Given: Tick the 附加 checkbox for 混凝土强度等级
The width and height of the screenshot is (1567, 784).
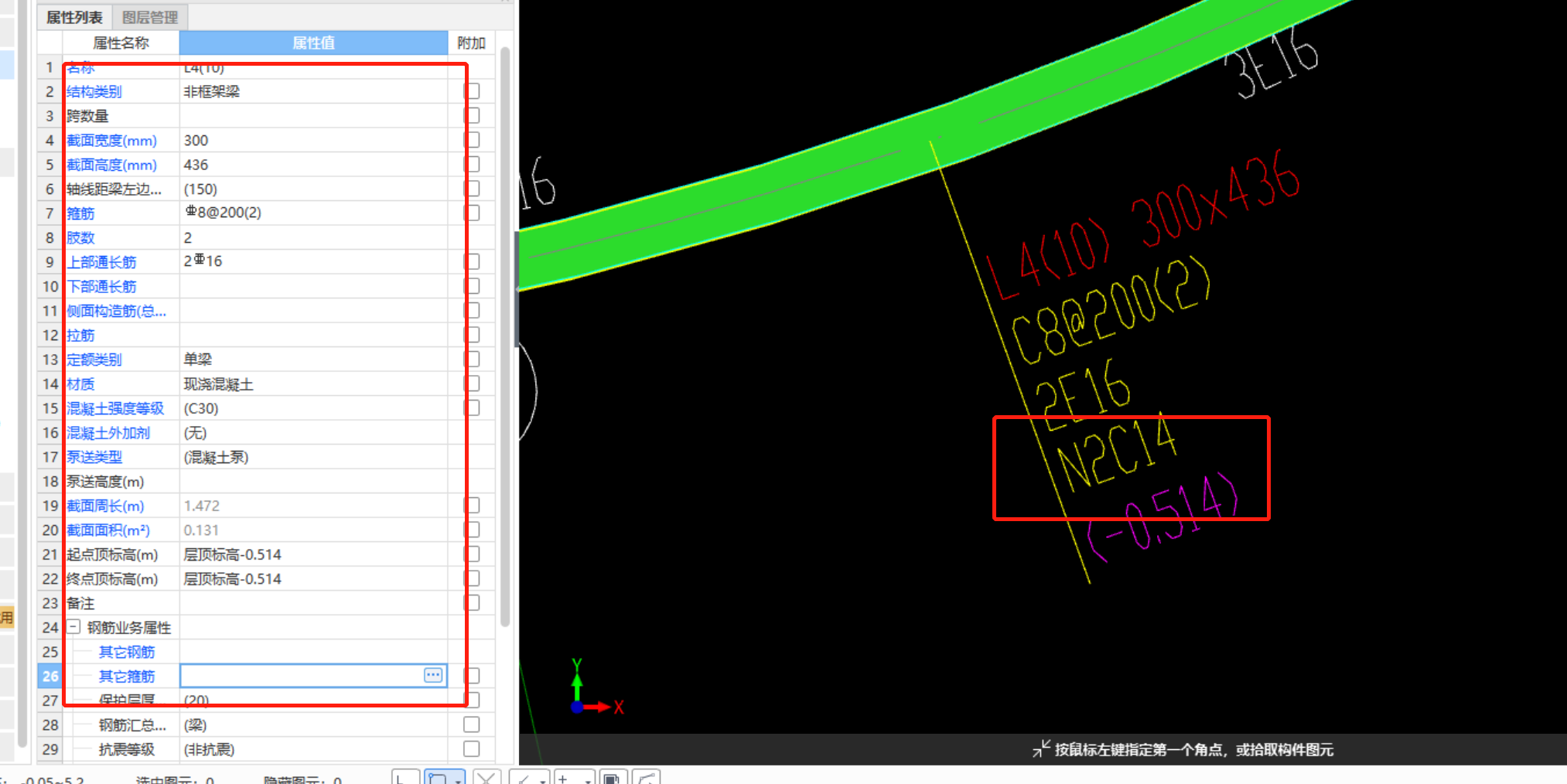Looking at the screenshot, I should pos(472,407).
